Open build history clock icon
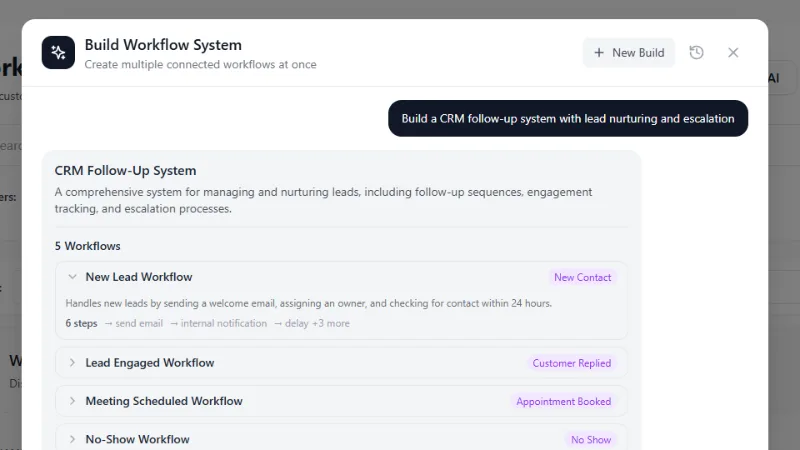This screenshot has height=450, width=800. click(x=696, y=53)
